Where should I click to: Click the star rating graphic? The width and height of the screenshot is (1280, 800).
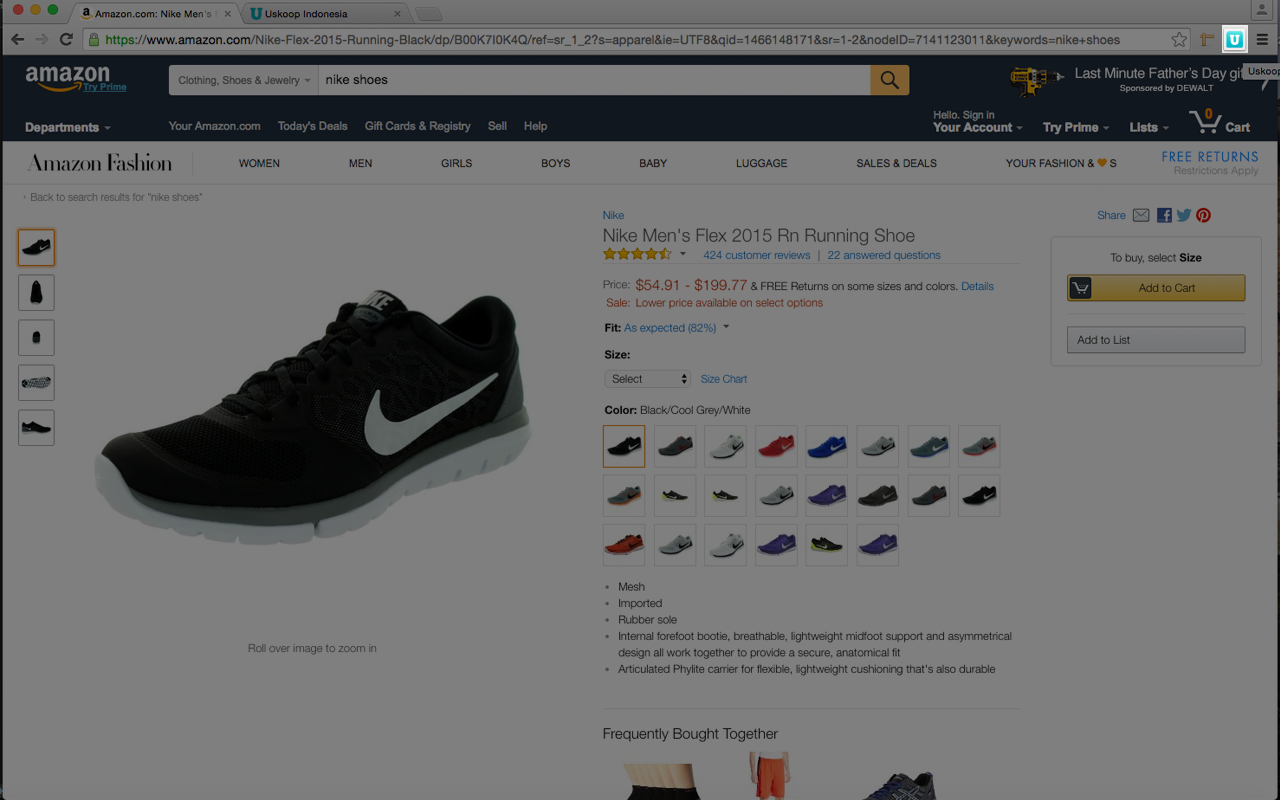(x=637, y=255)
